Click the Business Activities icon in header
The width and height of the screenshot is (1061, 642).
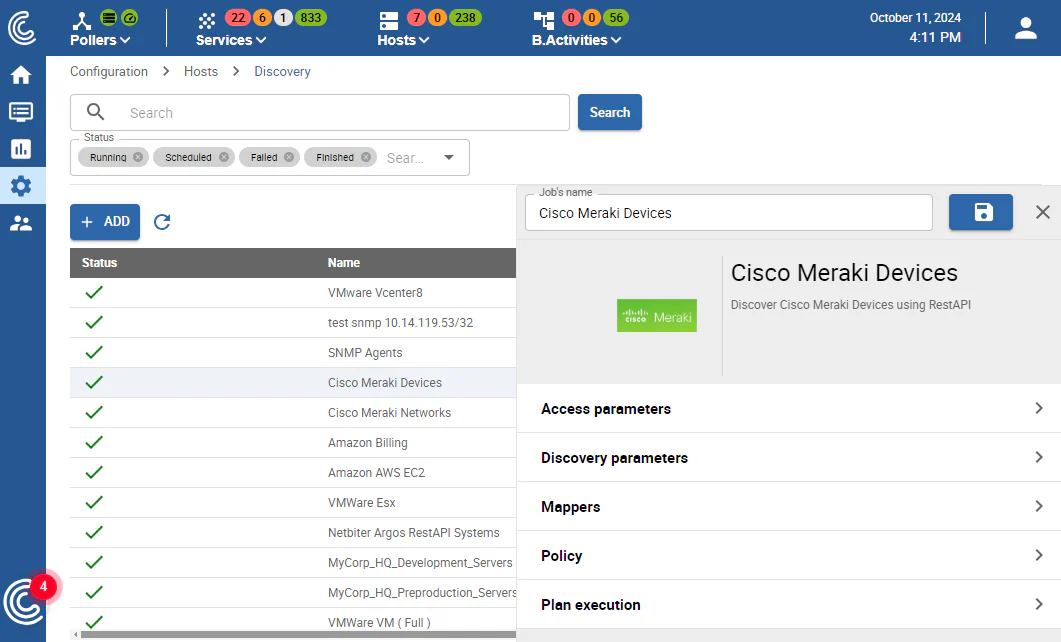(543, 20)
